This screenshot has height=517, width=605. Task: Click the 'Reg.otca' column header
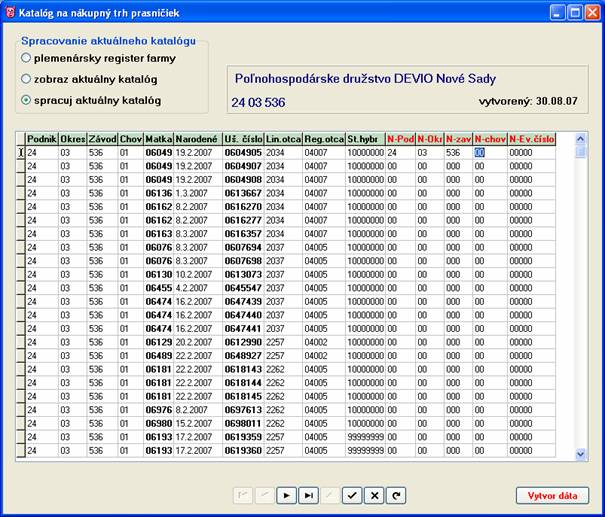coord(324,139)
